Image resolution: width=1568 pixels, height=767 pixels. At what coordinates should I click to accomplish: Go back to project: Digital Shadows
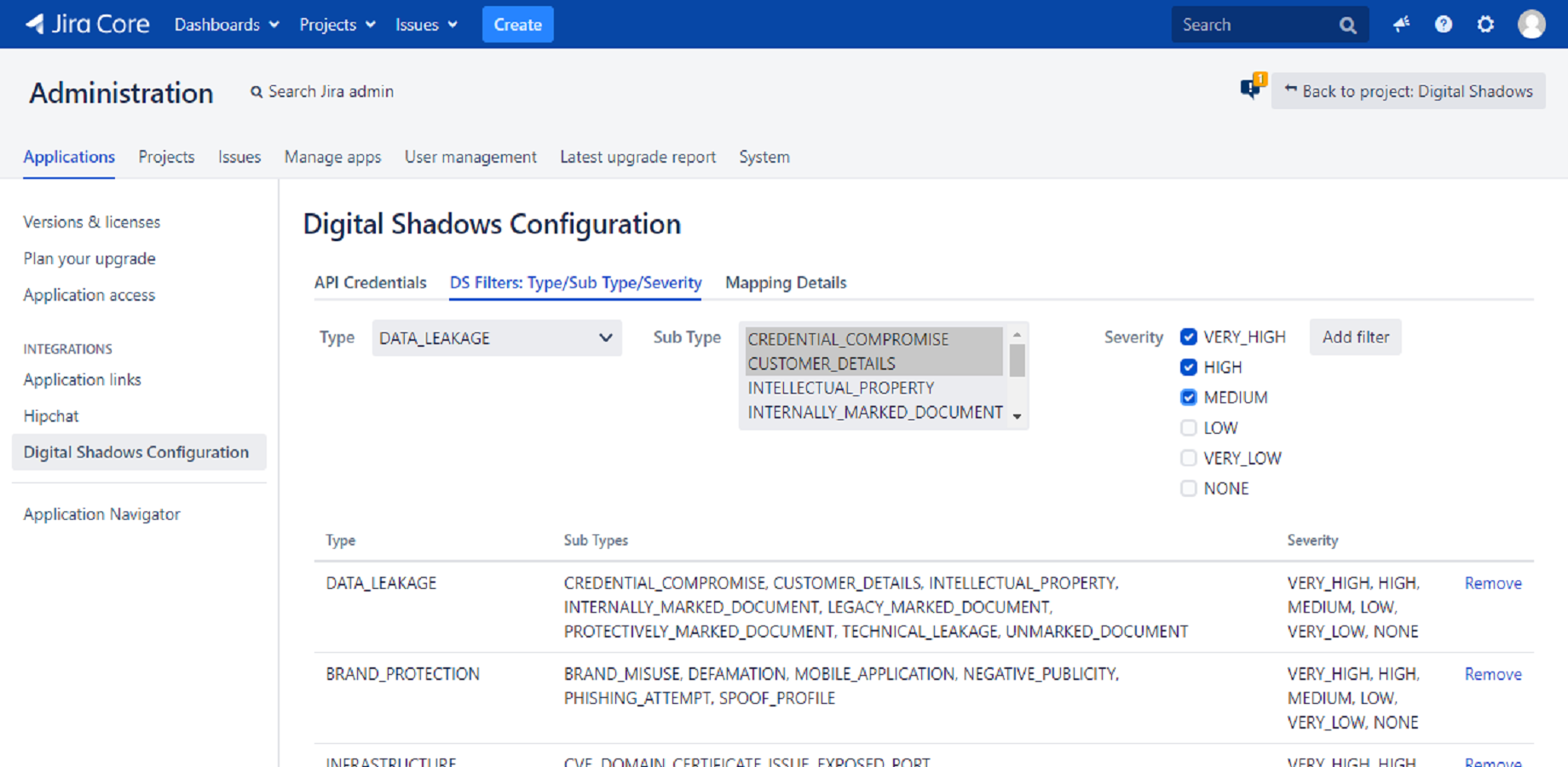coord(1408,91)
